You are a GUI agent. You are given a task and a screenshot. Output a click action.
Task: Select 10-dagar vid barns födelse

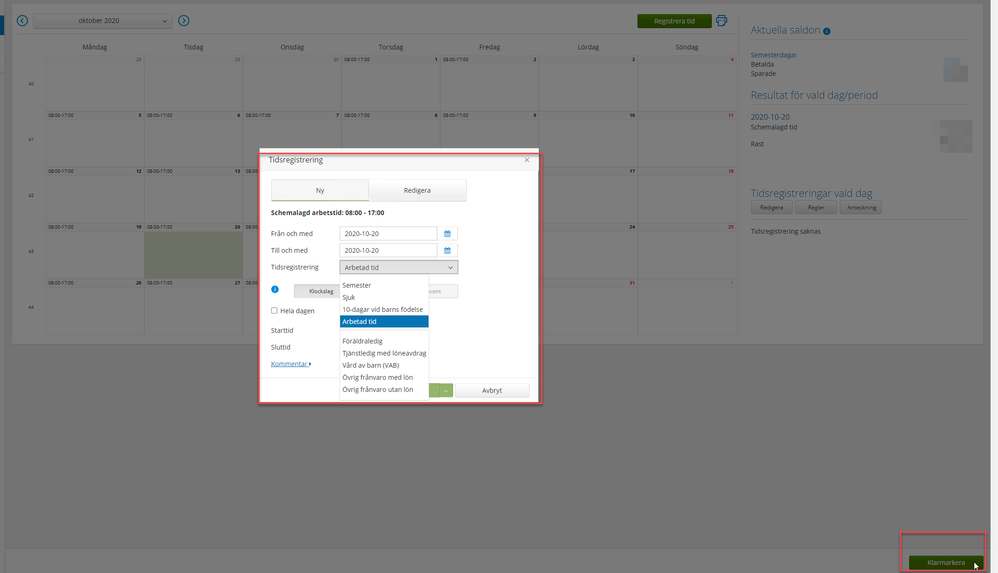pos(384,309)
